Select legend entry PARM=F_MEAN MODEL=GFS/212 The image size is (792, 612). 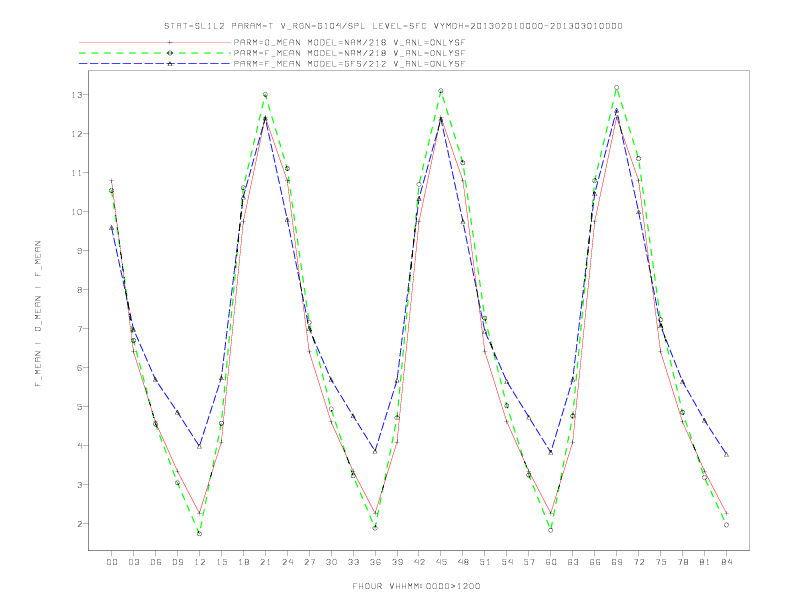(349, 64)
